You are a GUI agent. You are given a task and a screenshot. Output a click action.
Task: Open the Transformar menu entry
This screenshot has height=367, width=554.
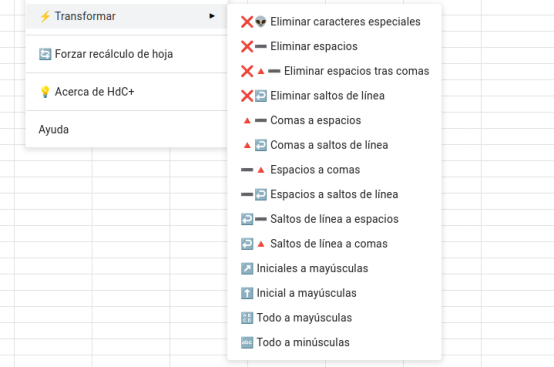(x=126, y=16)
